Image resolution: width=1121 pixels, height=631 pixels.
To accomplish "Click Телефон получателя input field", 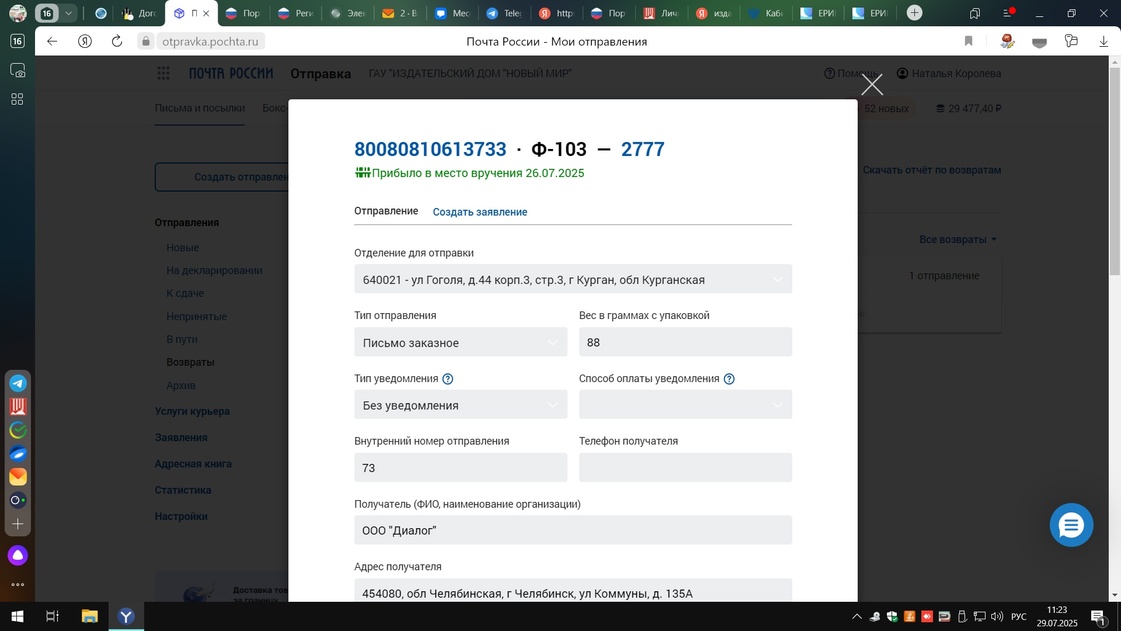I will [685, 467].
